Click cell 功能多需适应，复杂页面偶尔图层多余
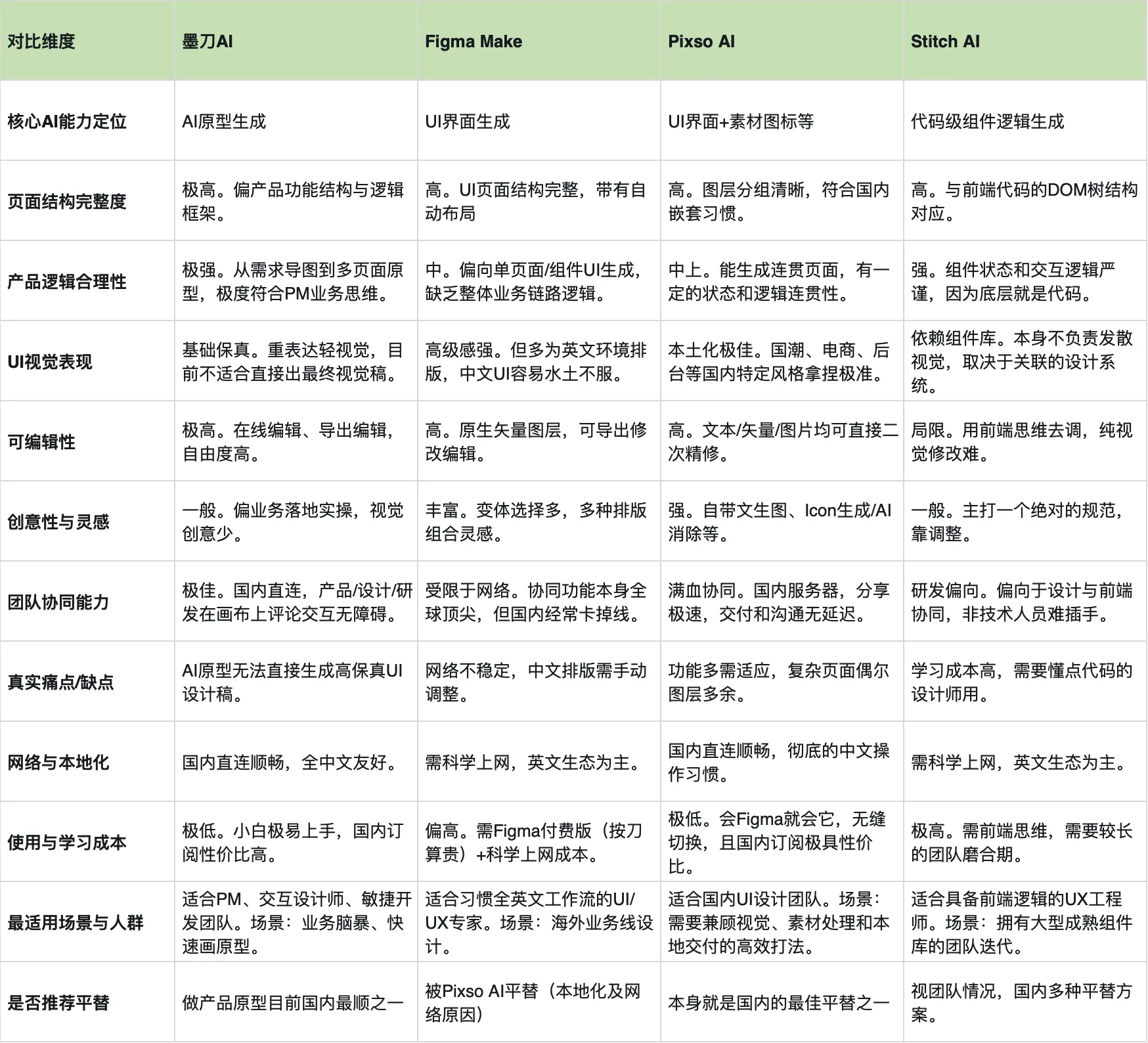1148x1043 pixels. (x=782, y=682)
